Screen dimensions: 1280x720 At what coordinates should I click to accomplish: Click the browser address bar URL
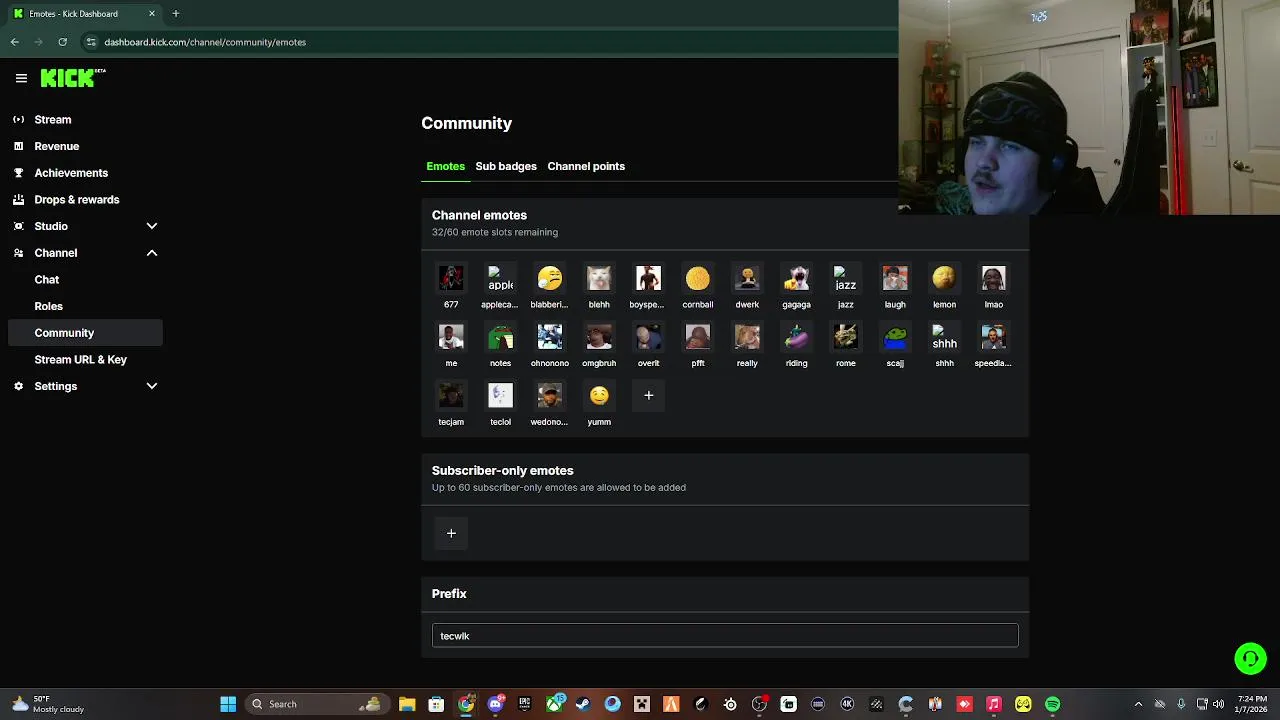pyautogui.click(x=205, y=42)
